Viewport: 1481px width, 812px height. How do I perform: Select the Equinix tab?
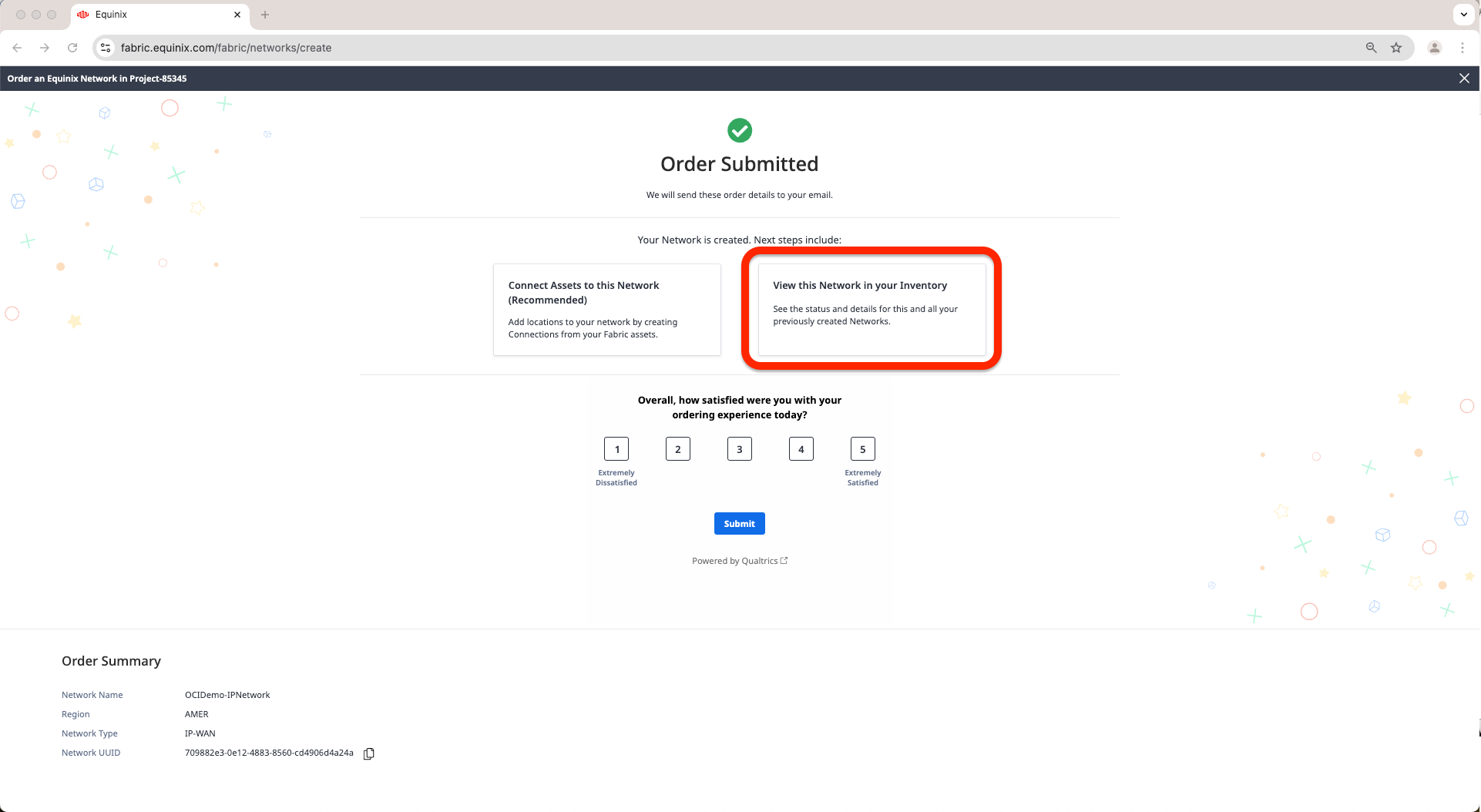(160, 15)
